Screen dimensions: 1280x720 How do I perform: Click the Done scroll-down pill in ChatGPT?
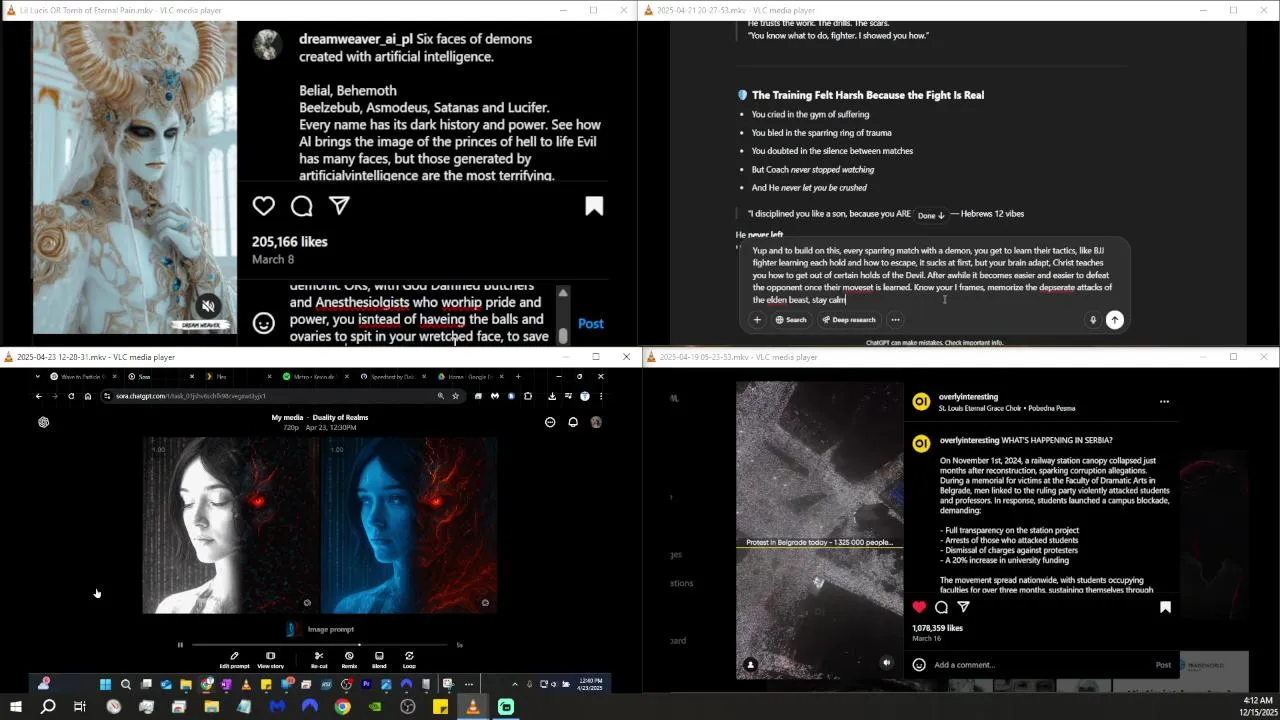coord(931,215)
